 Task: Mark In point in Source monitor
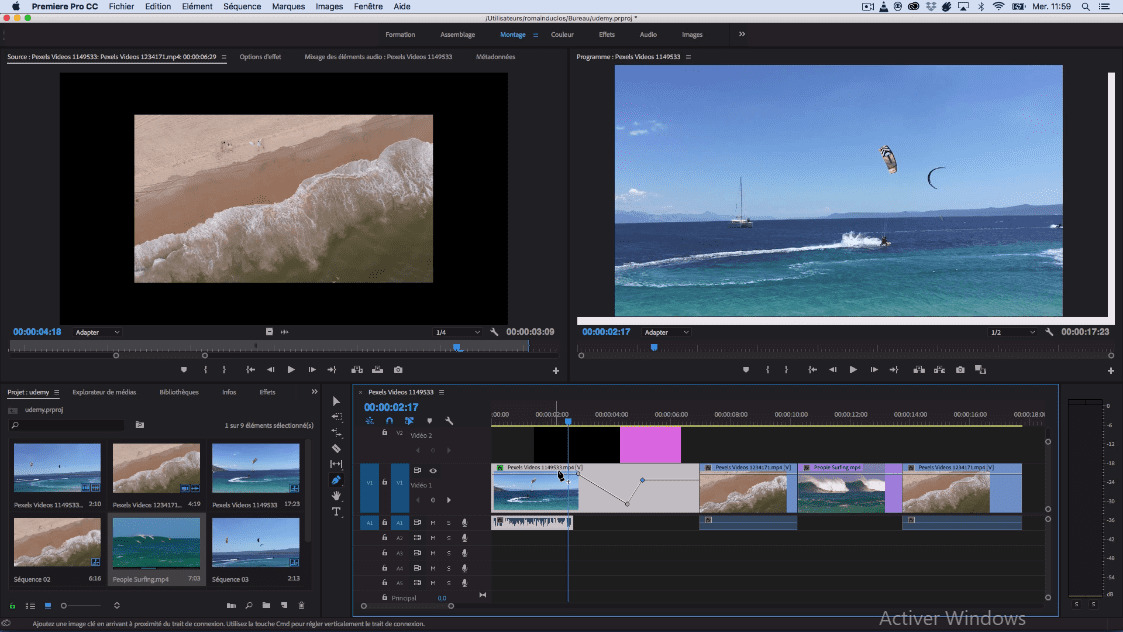tap(205, 370)
